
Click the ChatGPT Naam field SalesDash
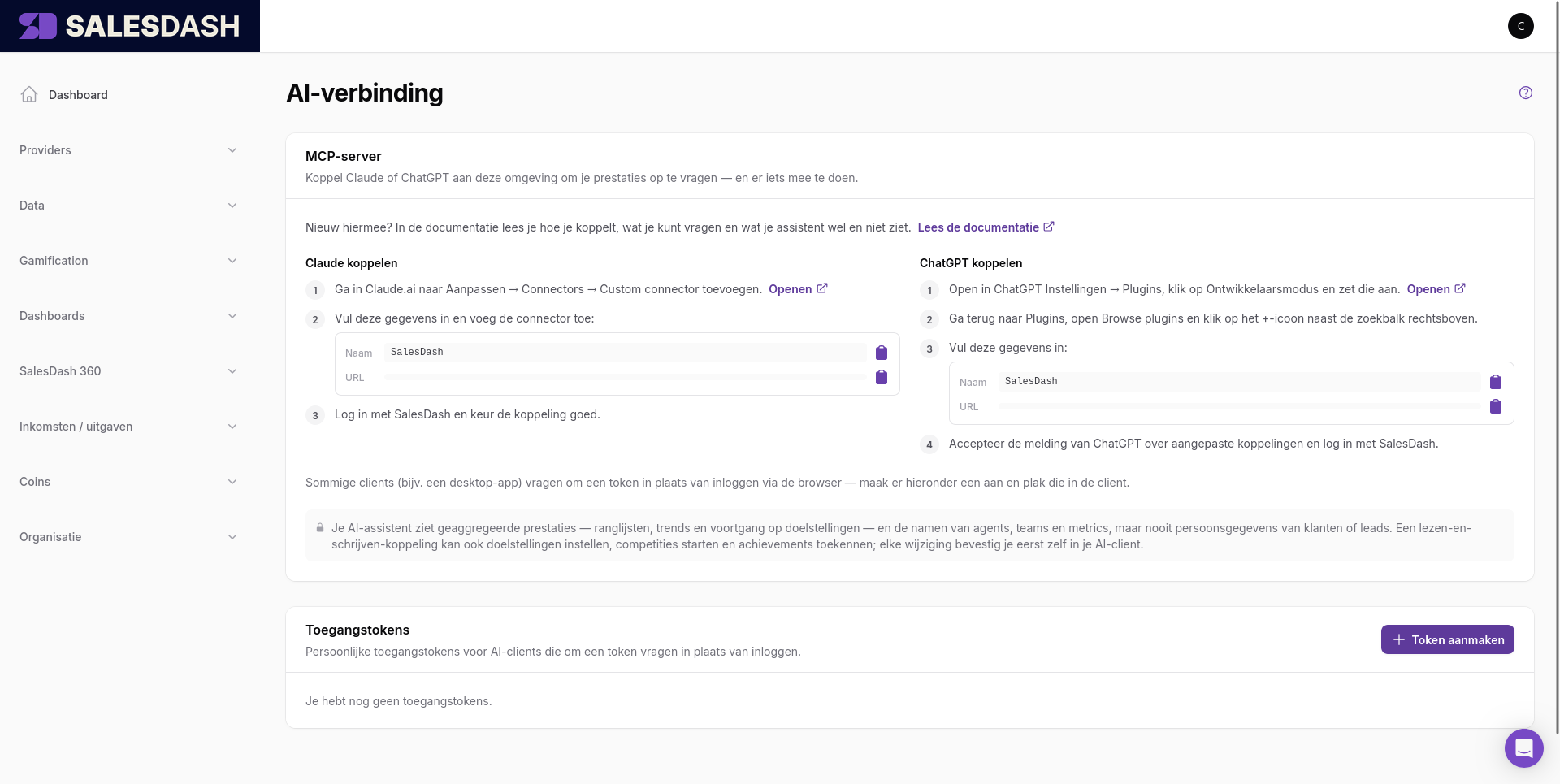1240,381
